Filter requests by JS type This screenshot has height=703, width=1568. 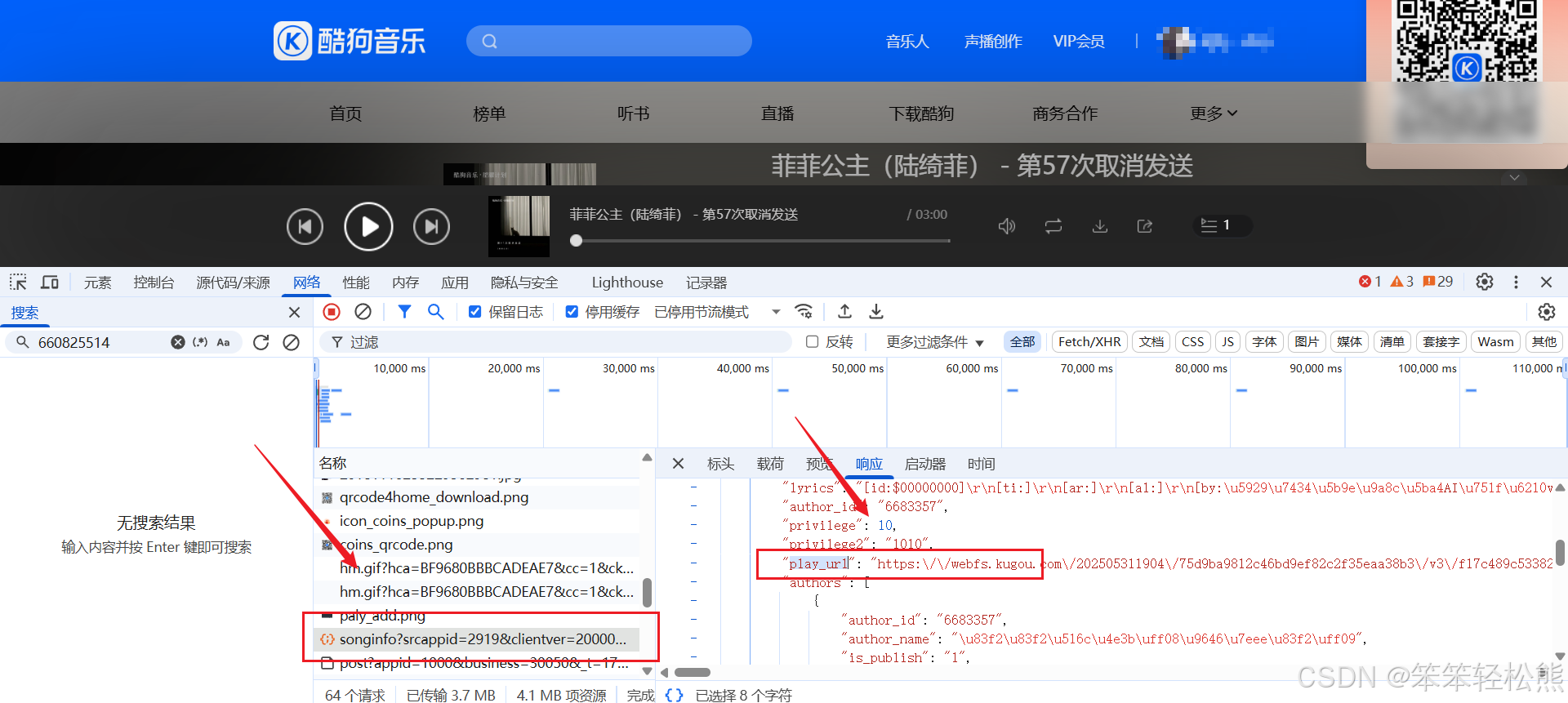pyautogui.click(x=1227, y=342)
